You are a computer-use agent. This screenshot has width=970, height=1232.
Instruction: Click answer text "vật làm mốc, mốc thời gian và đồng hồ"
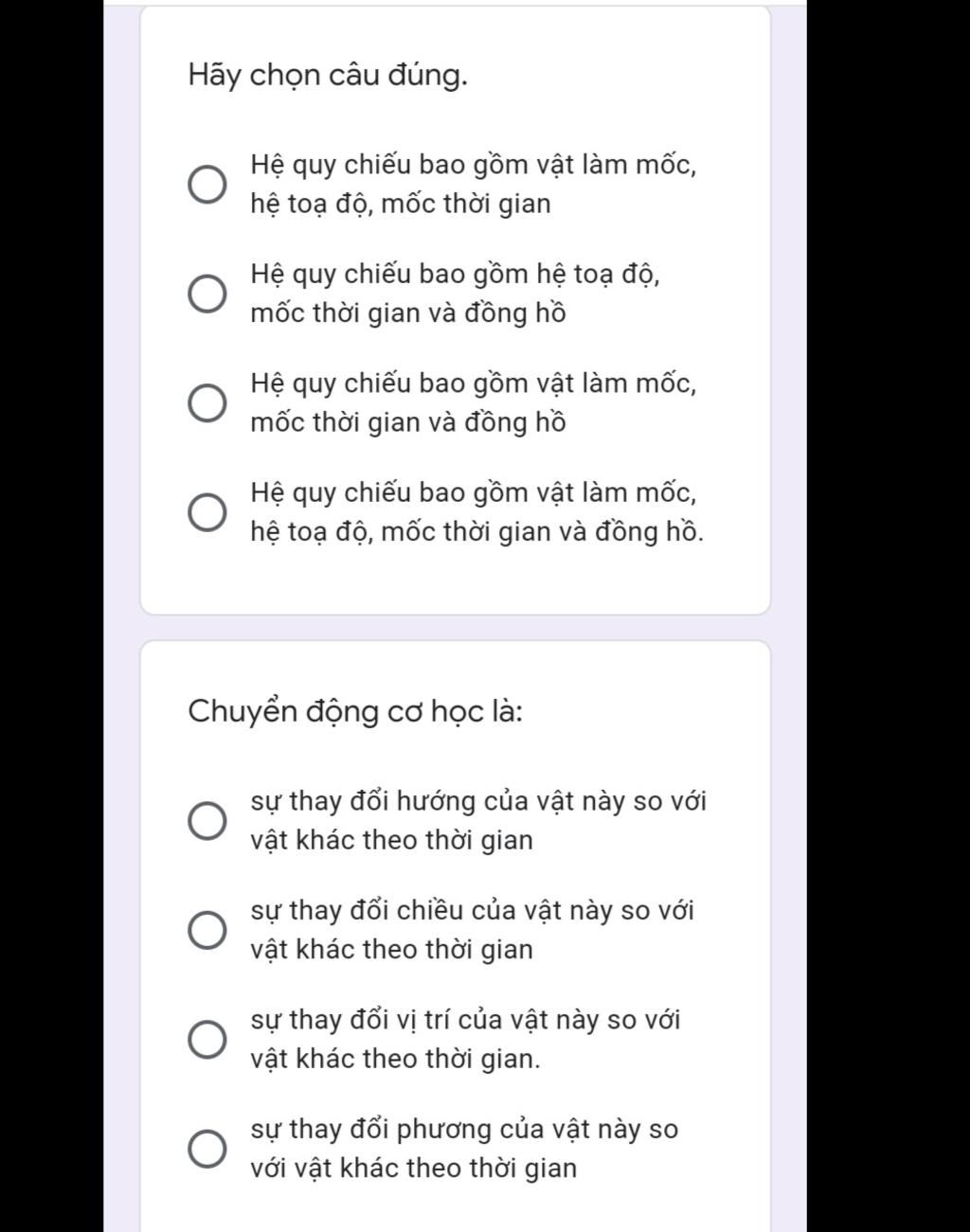click(x=473, y=402)
